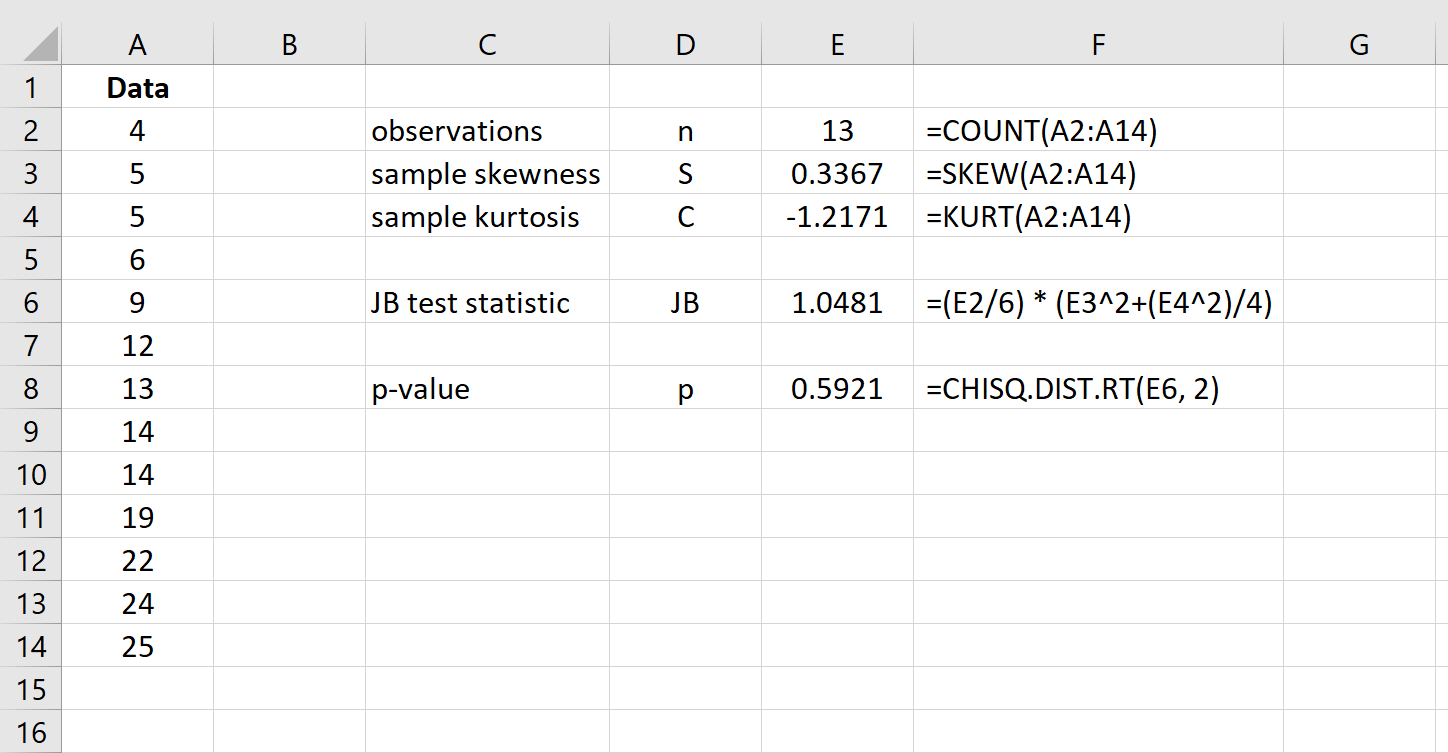Screen dimensions: 1448x753
Task: Select cell A4 containing the second 5
Action: click(138, 217)
